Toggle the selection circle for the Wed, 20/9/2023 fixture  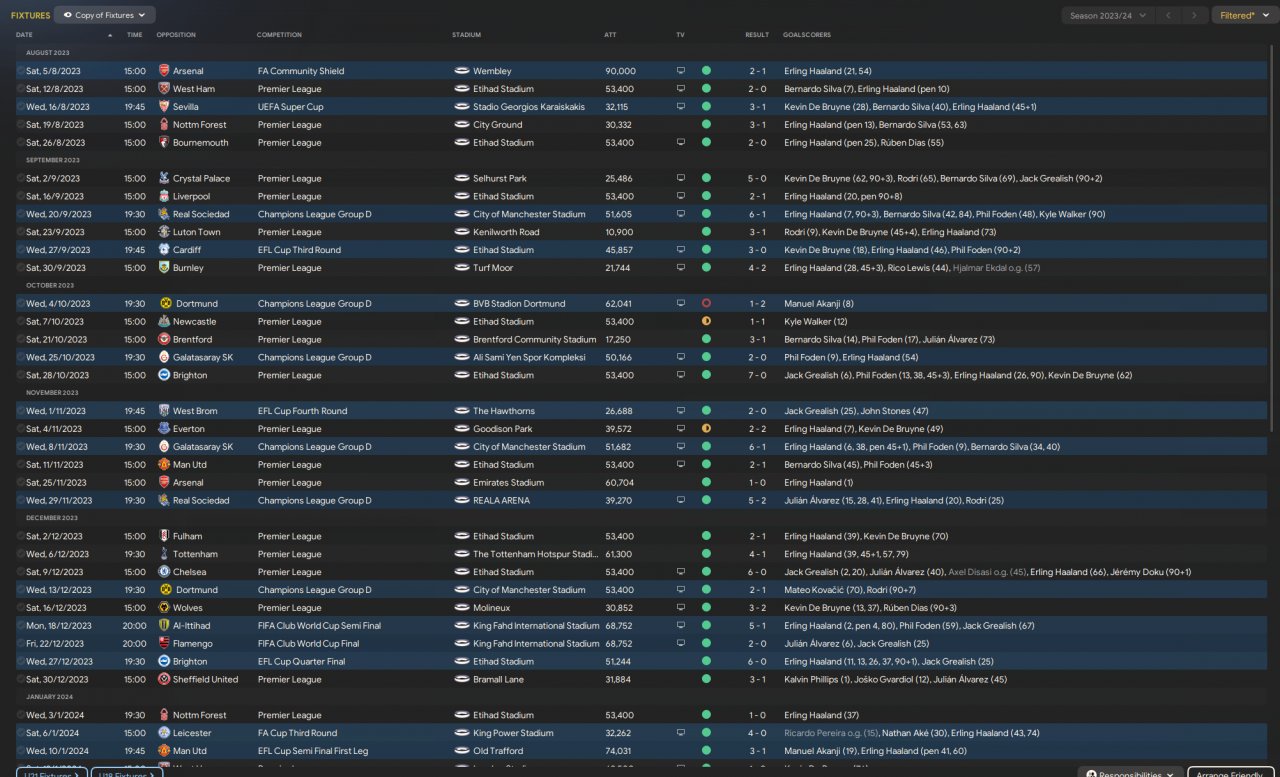click(x=20, y=214)
